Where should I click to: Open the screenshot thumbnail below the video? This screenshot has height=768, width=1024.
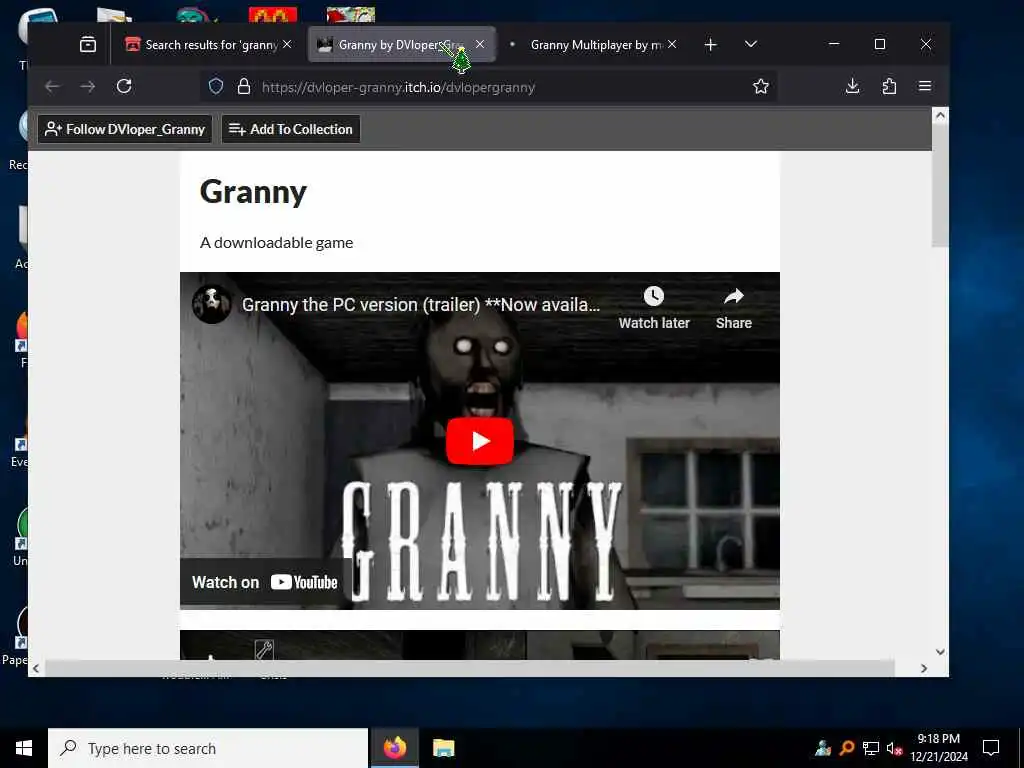(480, 645)
